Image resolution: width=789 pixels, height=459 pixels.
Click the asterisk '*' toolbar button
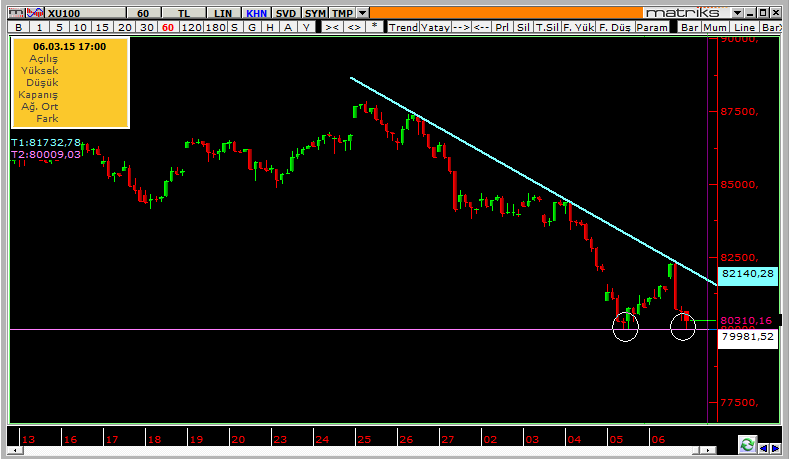[x=374, y=27]
